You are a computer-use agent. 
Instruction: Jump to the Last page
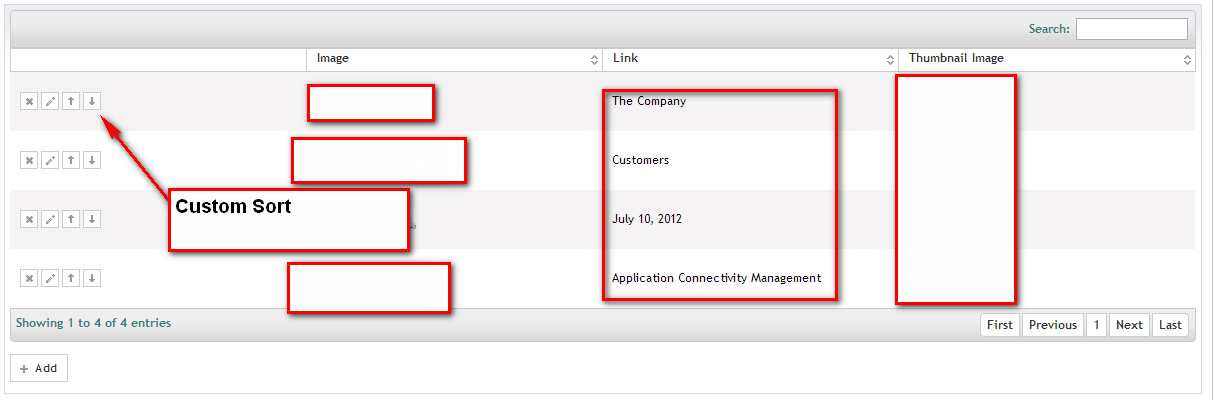pyautogui.click(x=1171, y=325)
